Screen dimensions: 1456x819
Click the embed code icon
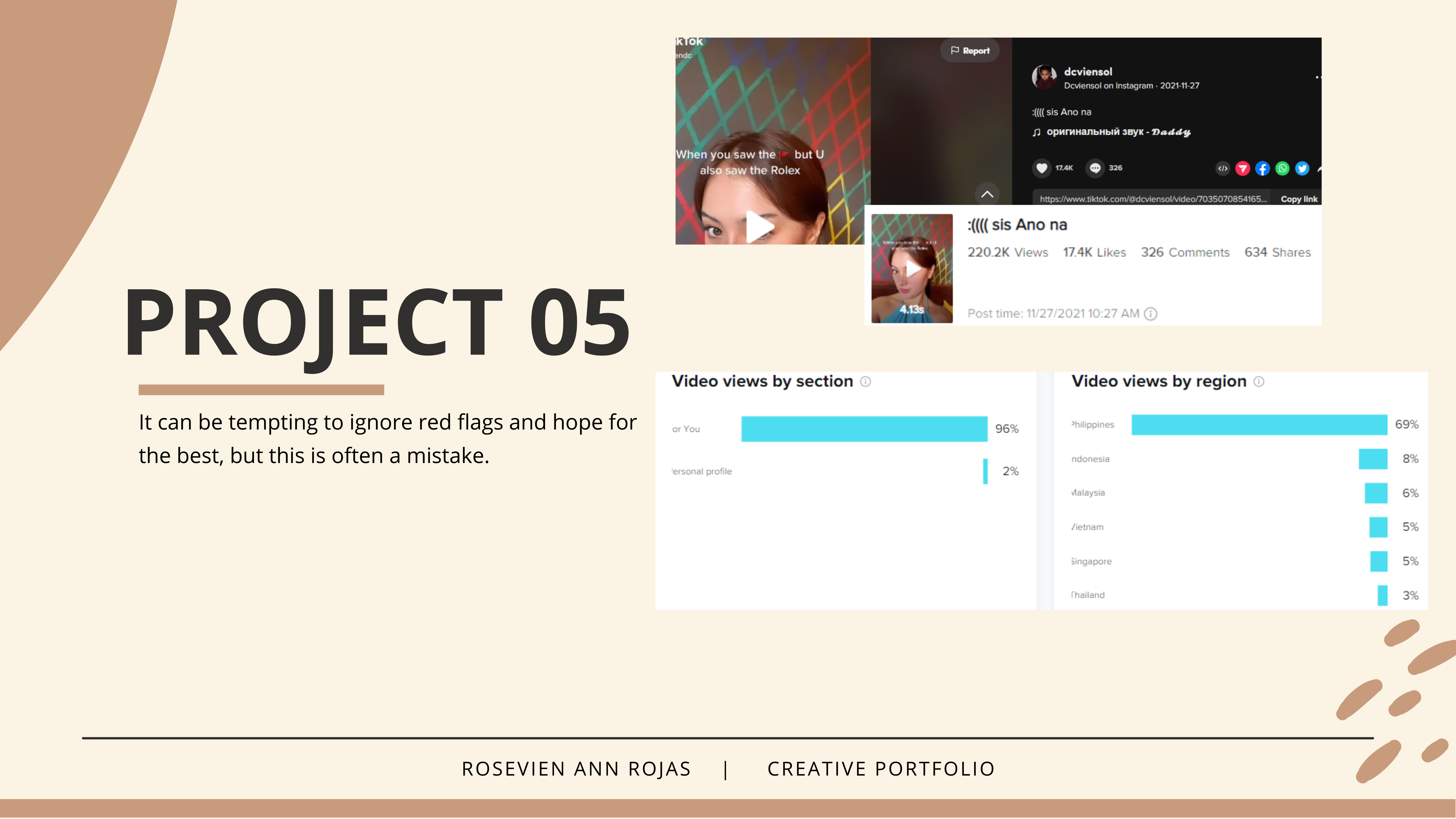click(x=1223, y=168)
